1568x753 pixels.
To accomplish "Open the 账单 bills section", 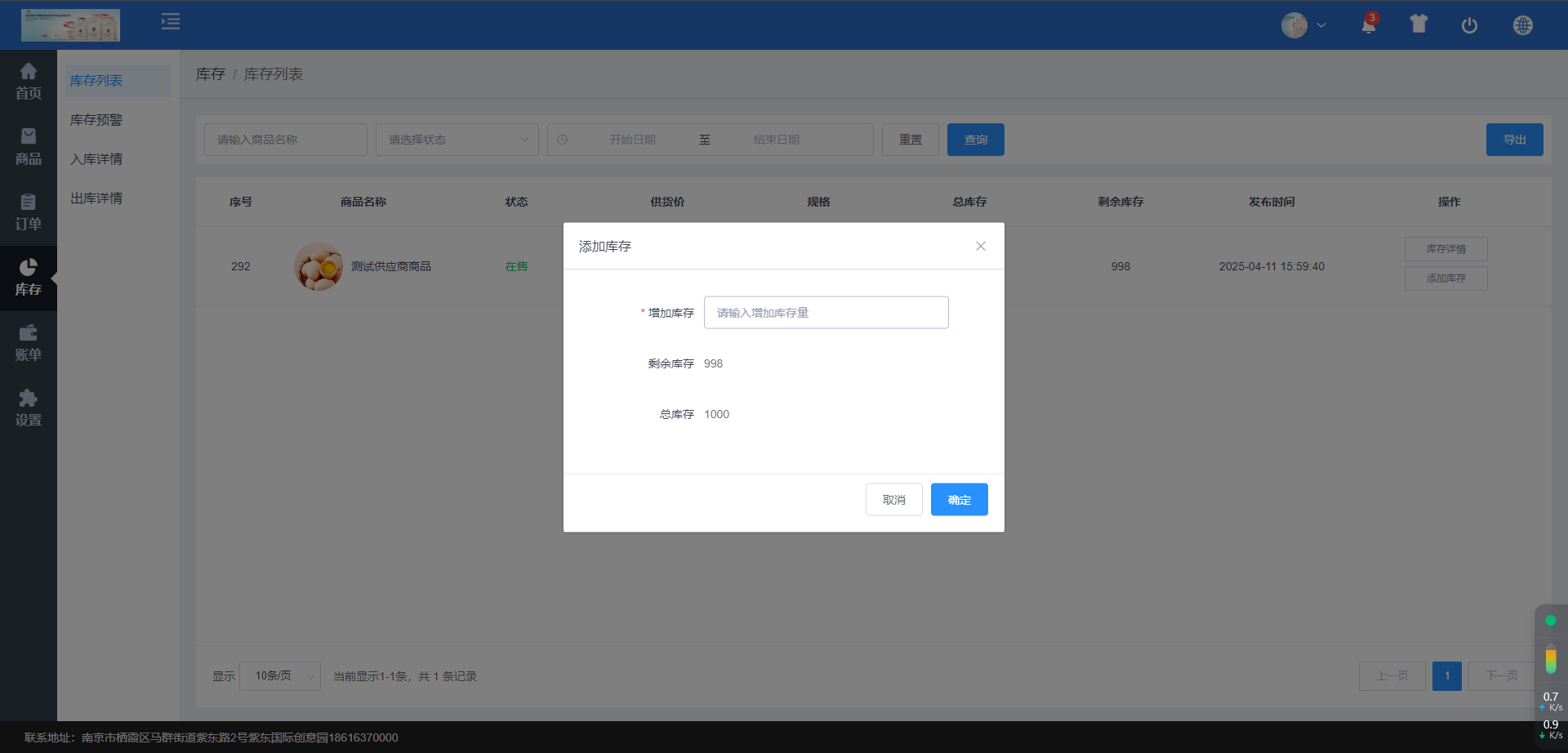I will coord(29,343).
